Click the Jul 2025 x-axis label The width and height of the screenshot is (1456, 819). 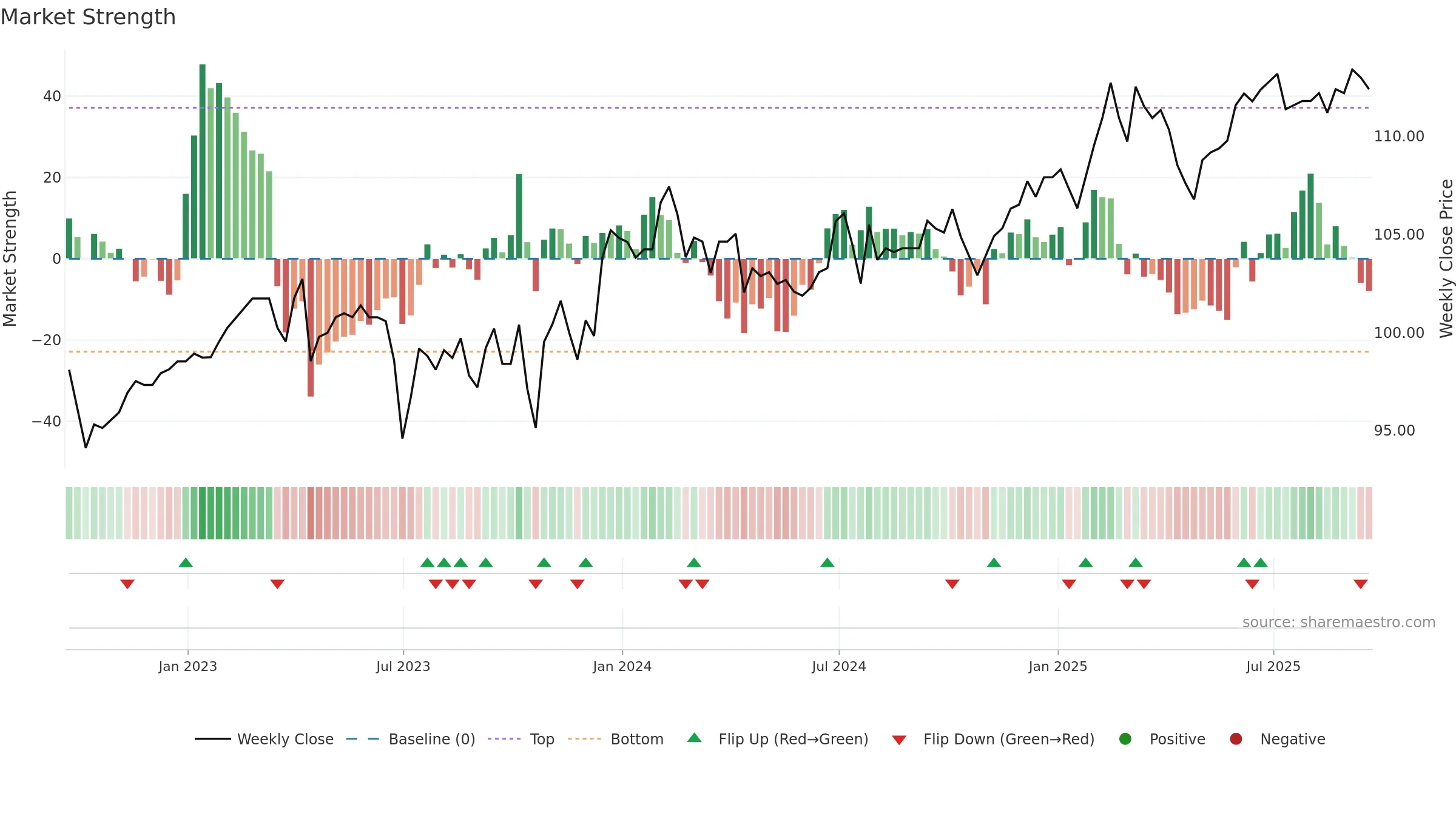(x=1273, y=666)
